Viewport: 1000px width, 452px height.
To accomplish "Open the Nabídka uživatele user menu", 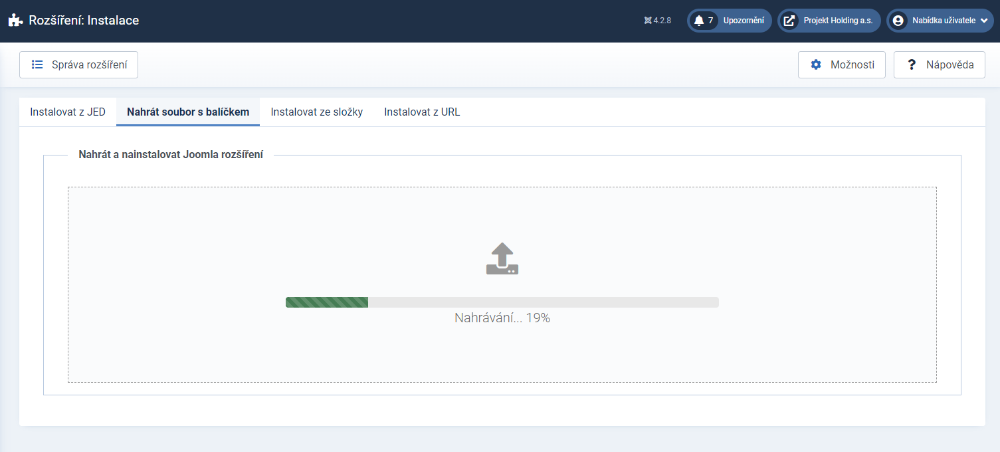I will tap(943, 20).
